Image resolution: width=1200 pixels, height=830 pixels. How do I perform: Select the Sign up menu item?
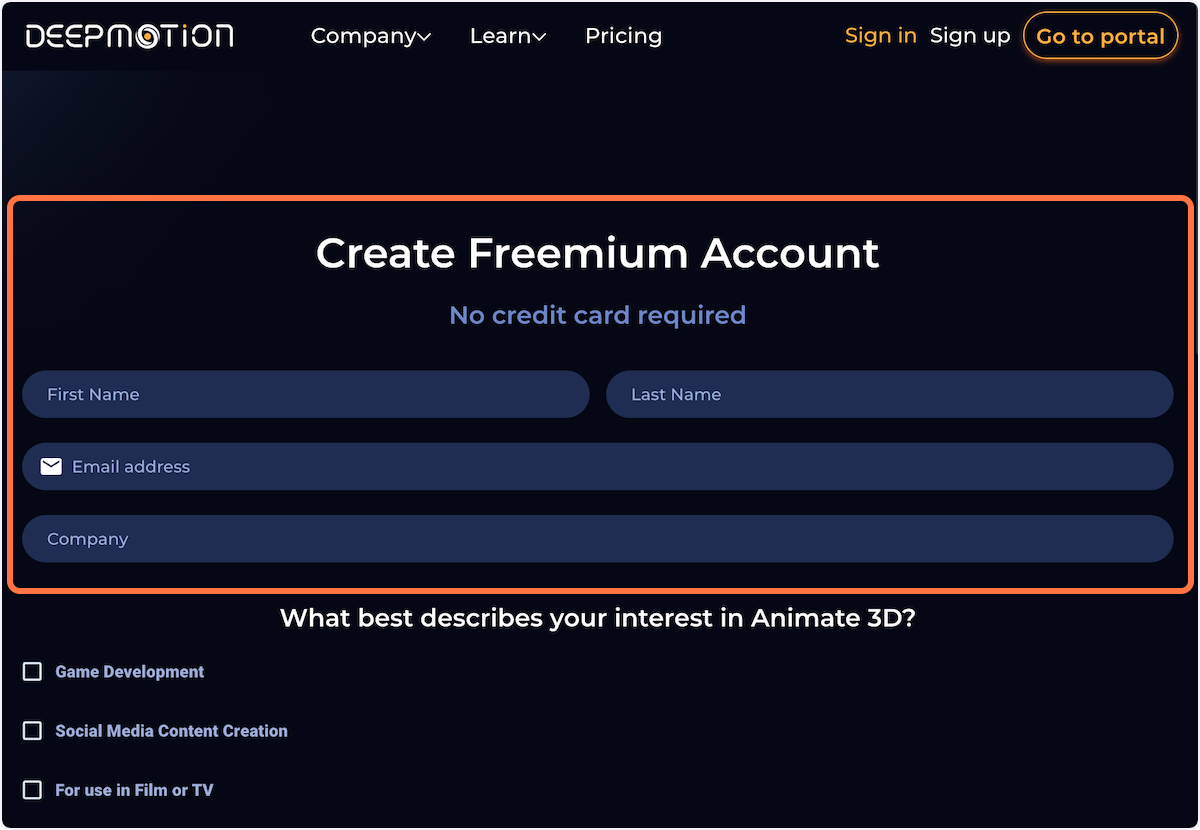[x=969, y=35]
